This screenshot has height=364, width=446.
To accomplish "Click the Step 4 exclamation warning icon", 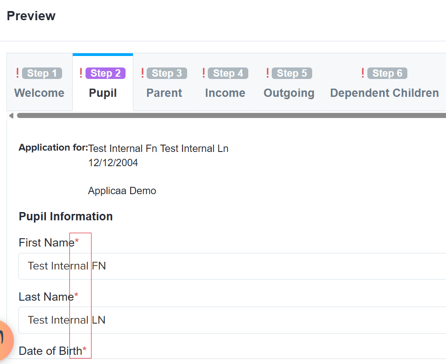I will [203, 73].
